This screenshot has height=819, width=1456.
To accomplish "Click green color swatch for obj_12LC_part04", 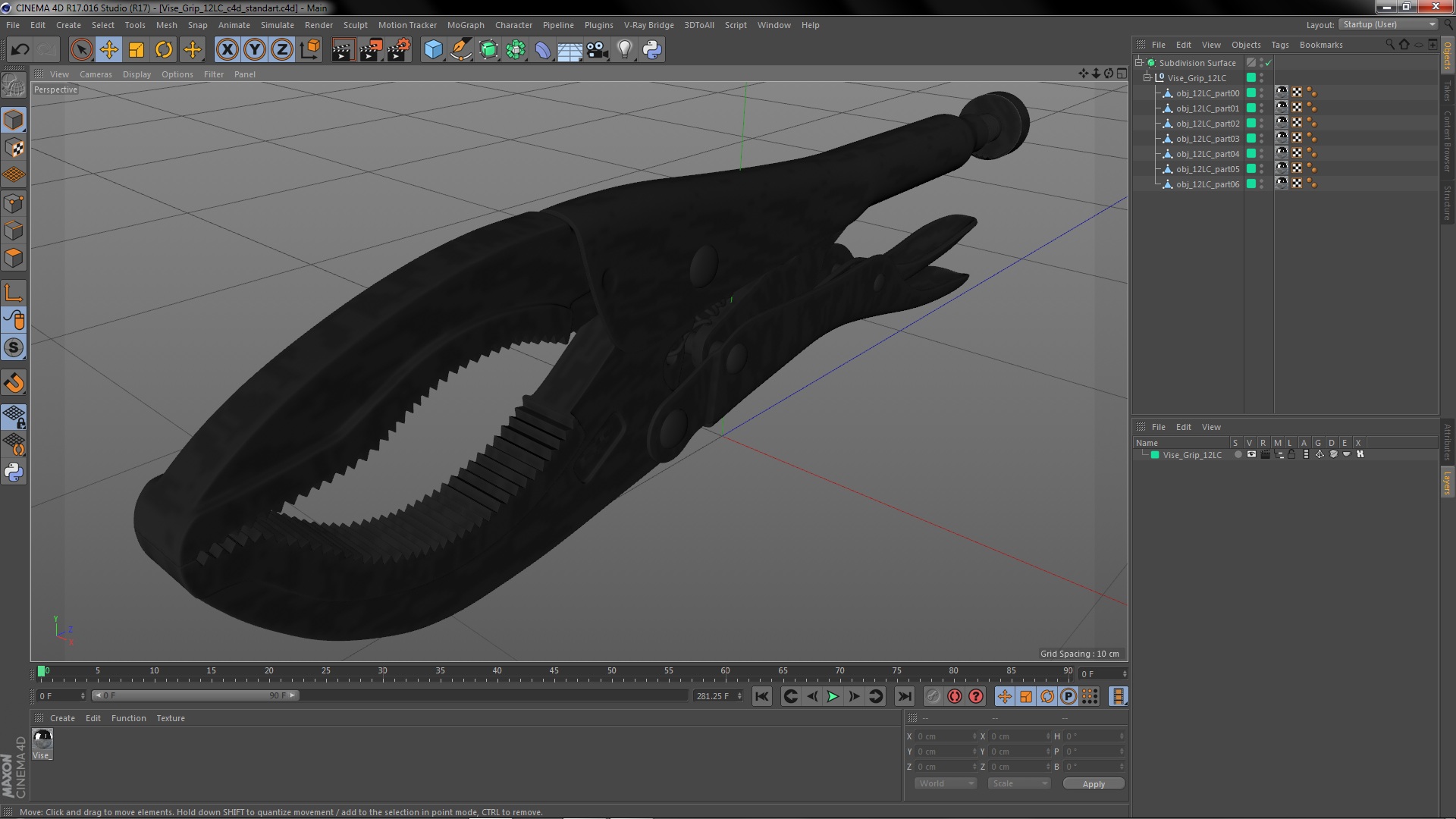I will (x=1251, y=153).
